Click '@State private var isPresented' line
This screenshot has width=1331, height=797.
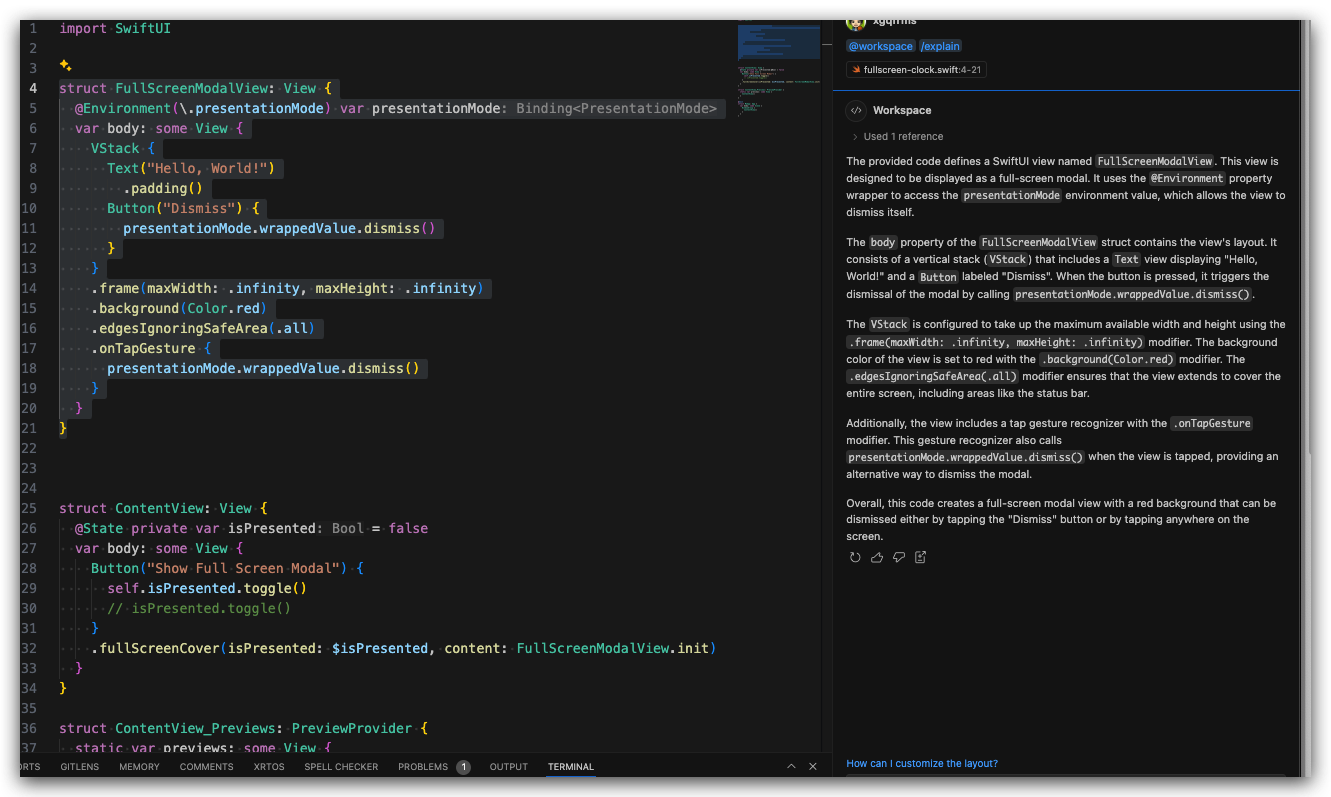coord(251,528)
